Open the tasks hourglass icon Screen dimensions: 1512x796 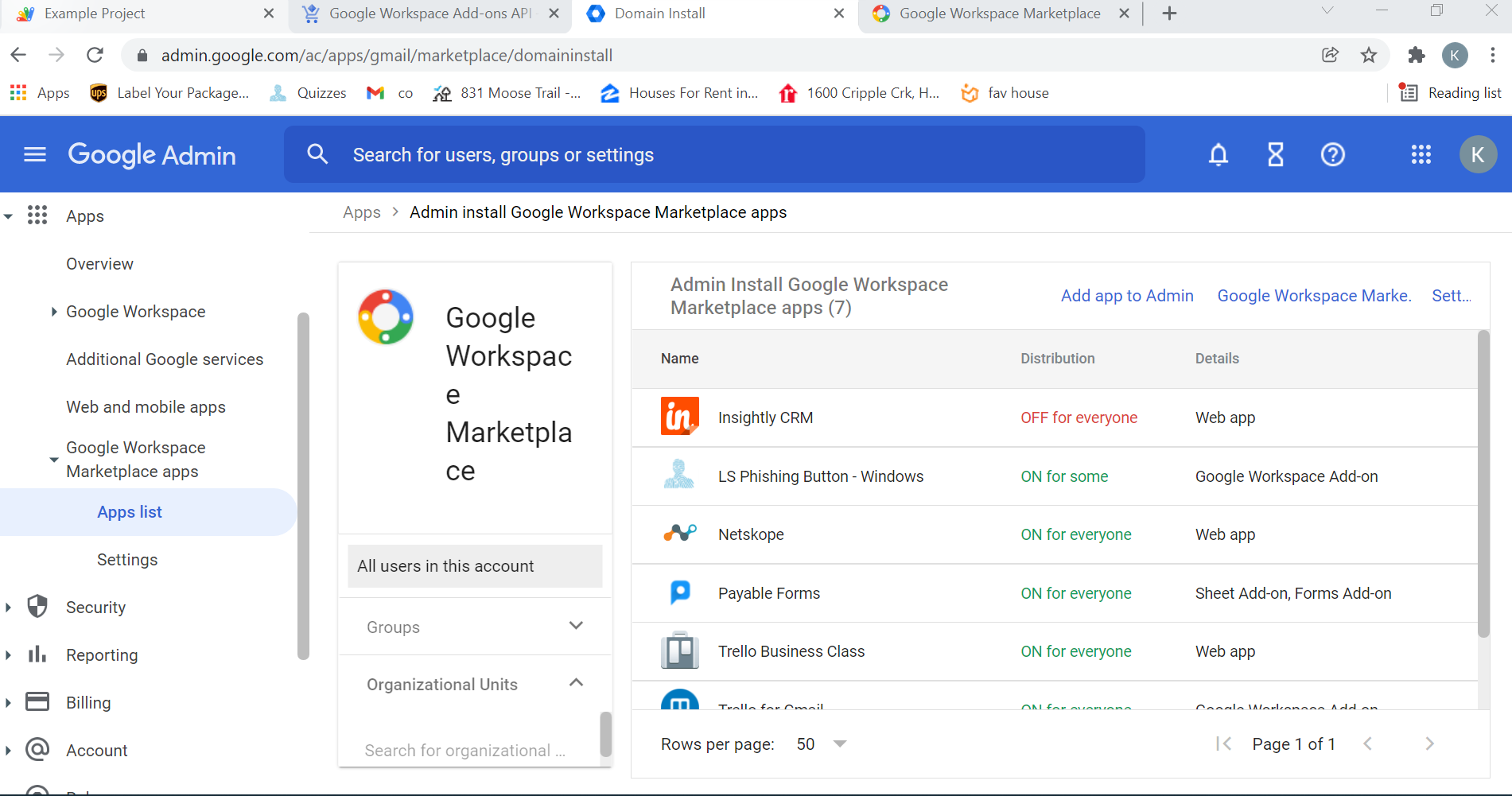point(1276,154)
